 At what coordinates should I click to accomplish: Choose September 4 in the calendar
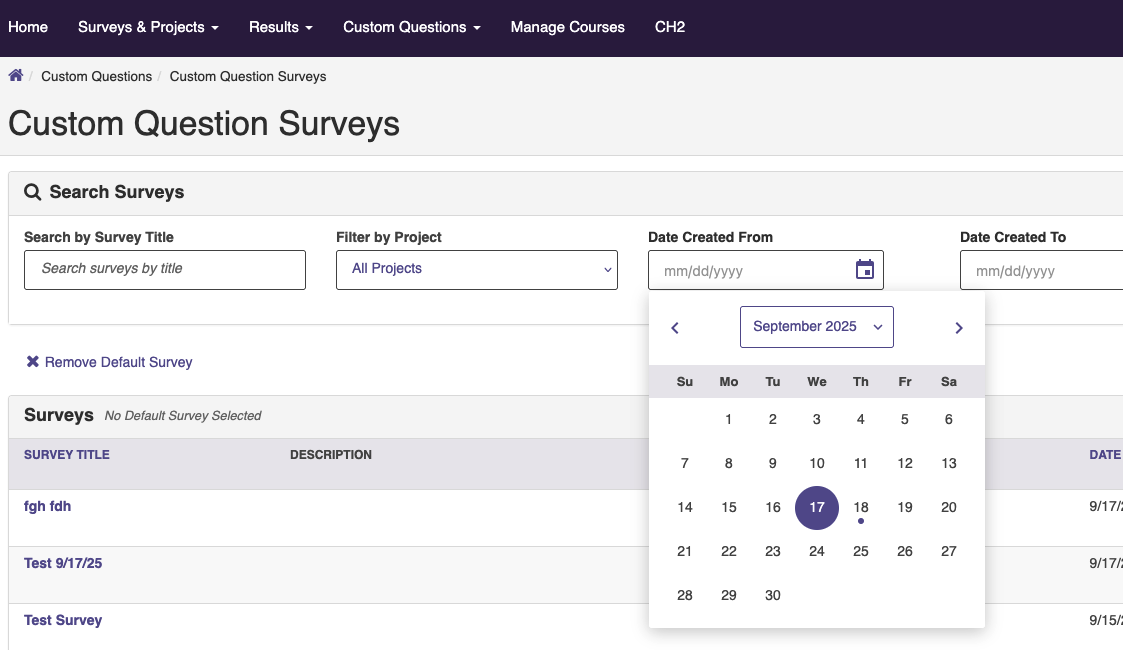(861, 419)
